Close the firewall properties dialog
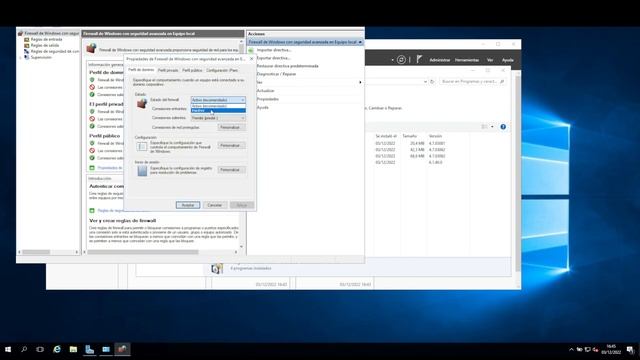Image resolution: width=640 pixels, height=360 pixels. tap(251, 59)
